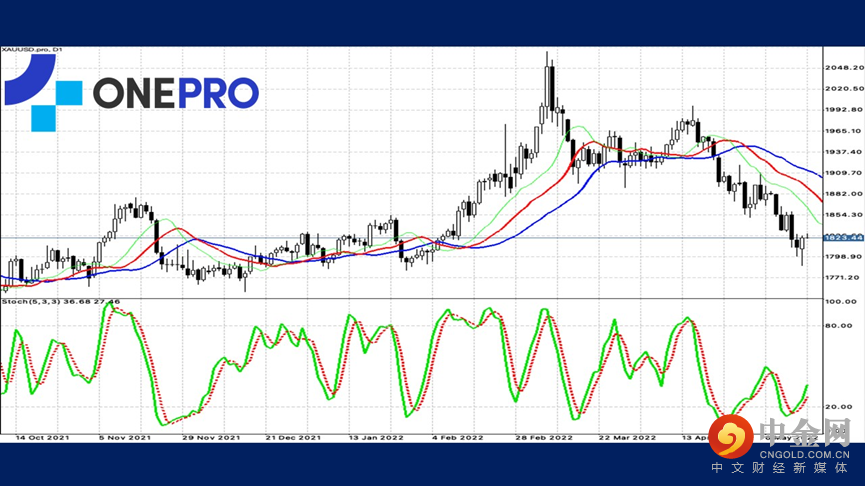Click the 1771.20 price level

coord(844,277)
